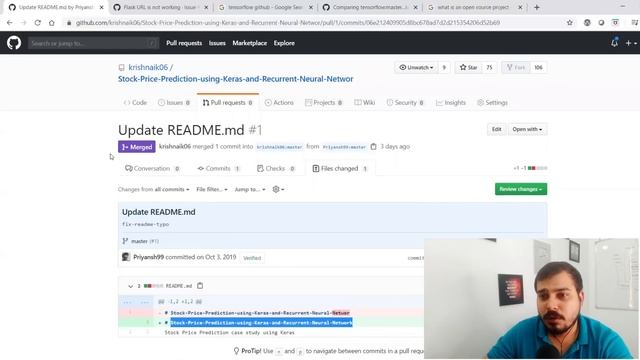The height and width of the screenshot is (360, 640).
Task: Open the stargazers count 75
Action: tap(489, 67)
